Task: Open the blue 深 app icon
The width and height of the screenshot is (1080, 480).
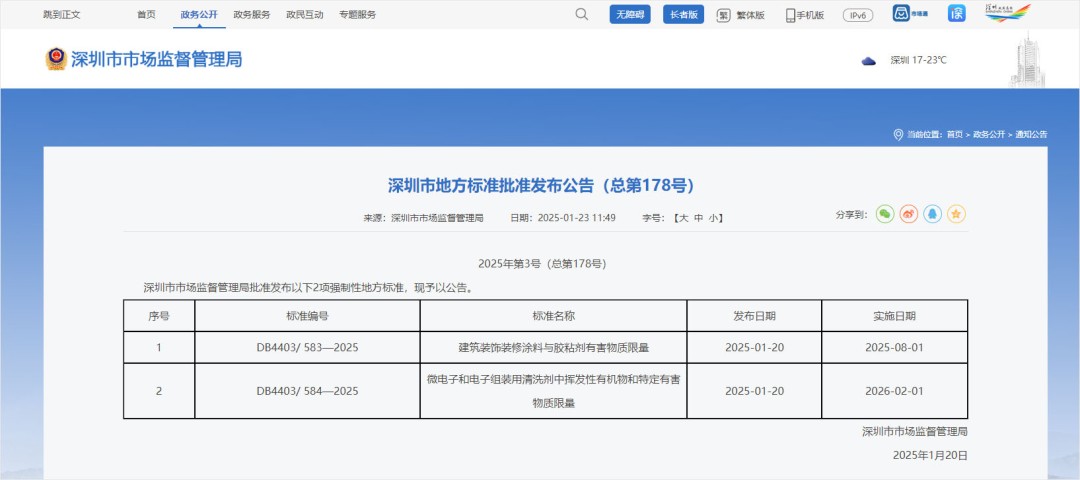Action: 957,14
